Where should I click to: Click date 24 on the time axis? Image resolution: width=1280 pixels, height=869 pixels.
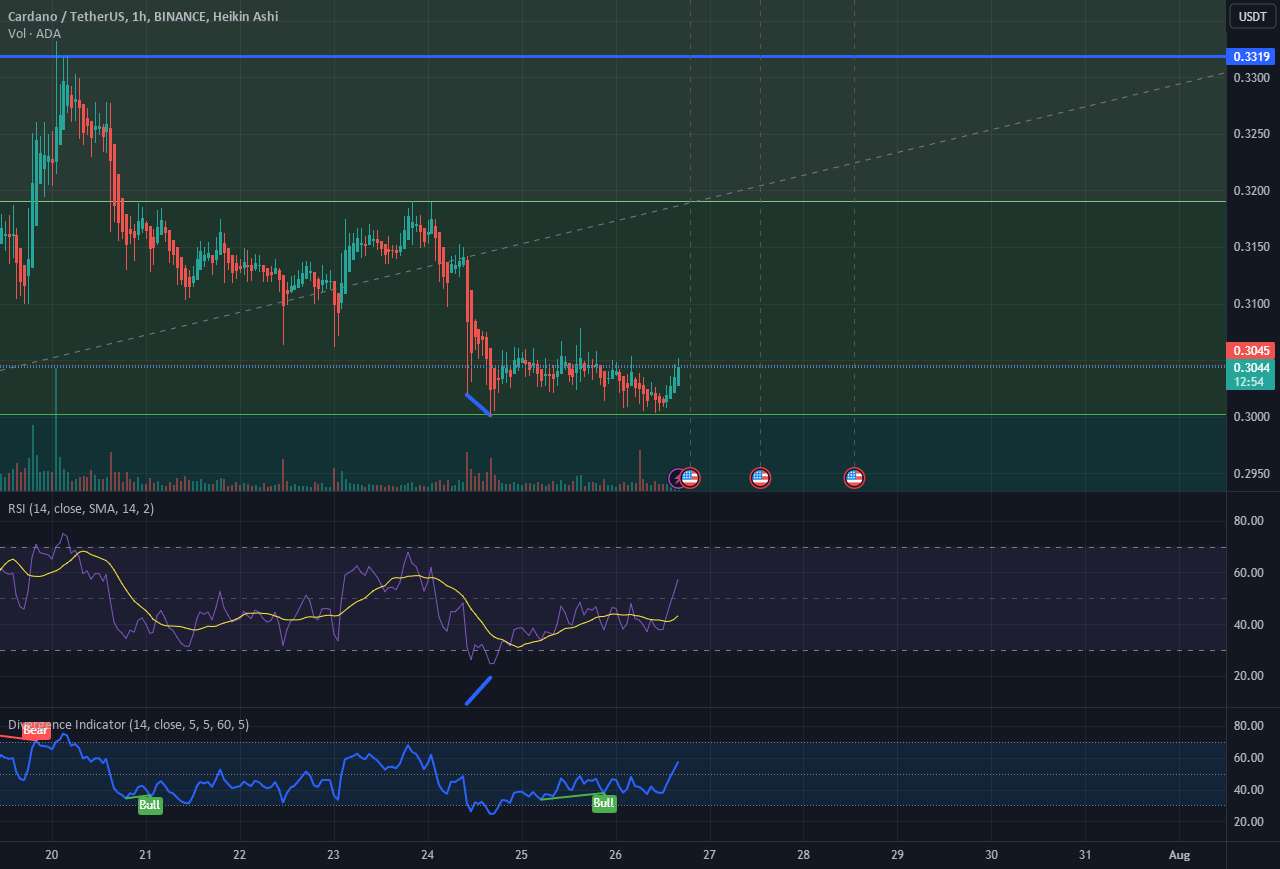point(428,855)
